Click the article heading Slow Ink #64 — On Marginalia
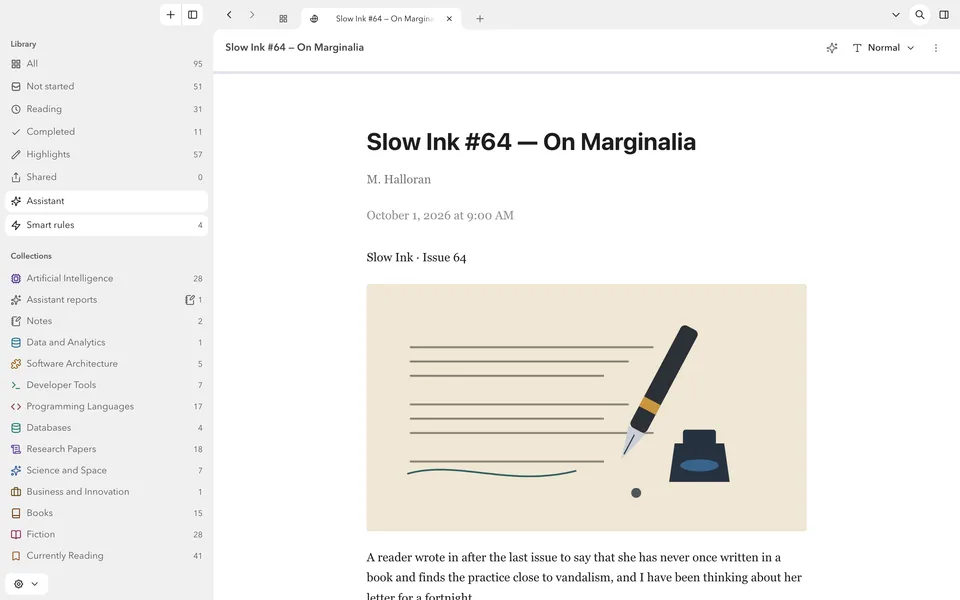This screenshot has width=960, height=600. pyautogui.click(x=531, y=142)
